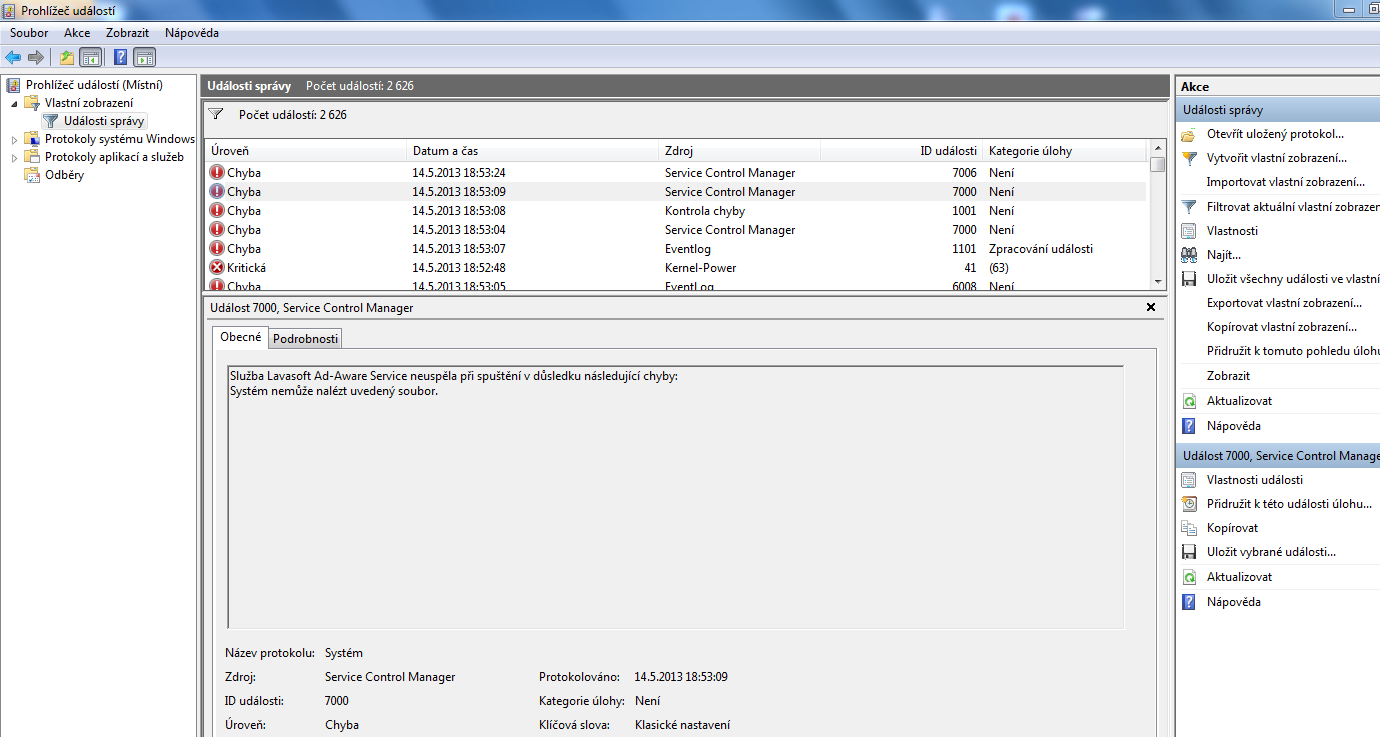This screenshot has width=1380, height=737.
Task: Click Aktualizovat refresh icon under Událost 7000 actions
Action: coord(1189,577)
